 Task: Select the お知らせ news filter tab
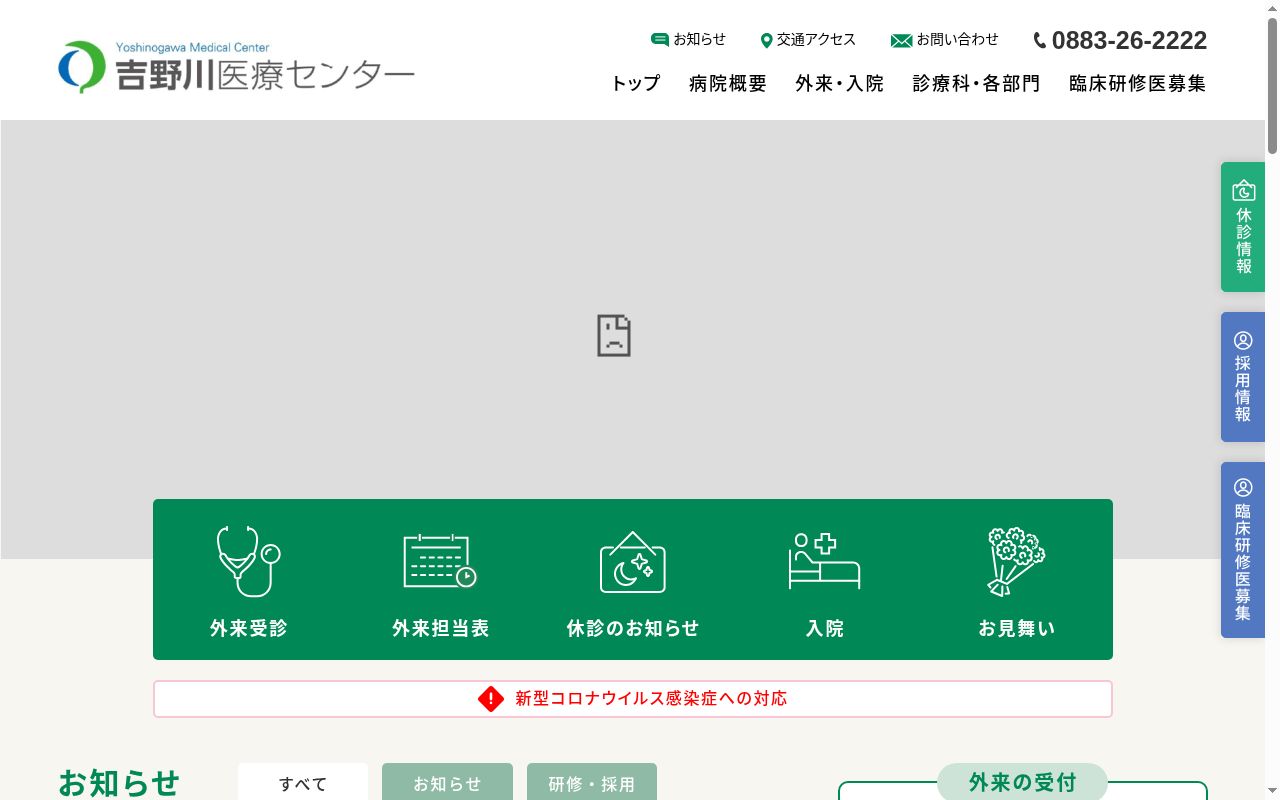pyautogui.click(x=447, y=782)
